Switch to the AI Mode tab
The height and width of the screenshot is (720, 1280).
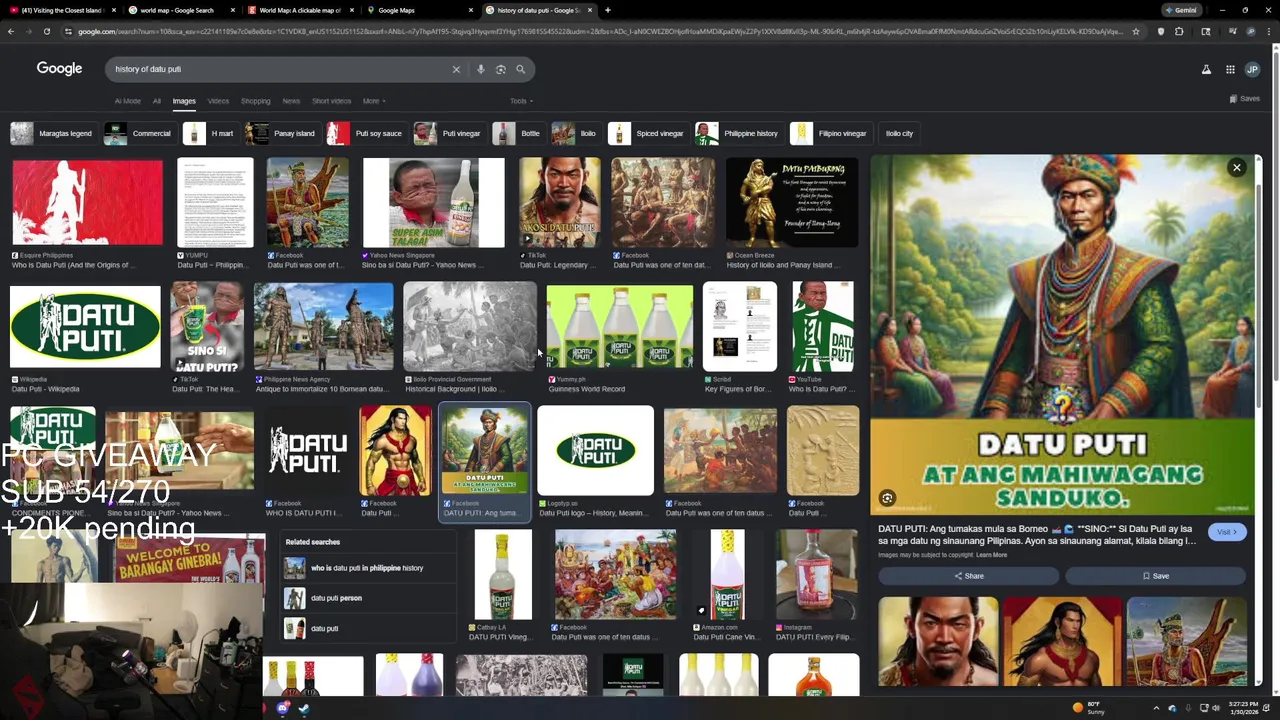pyautogui.click(x=127, y=101)
